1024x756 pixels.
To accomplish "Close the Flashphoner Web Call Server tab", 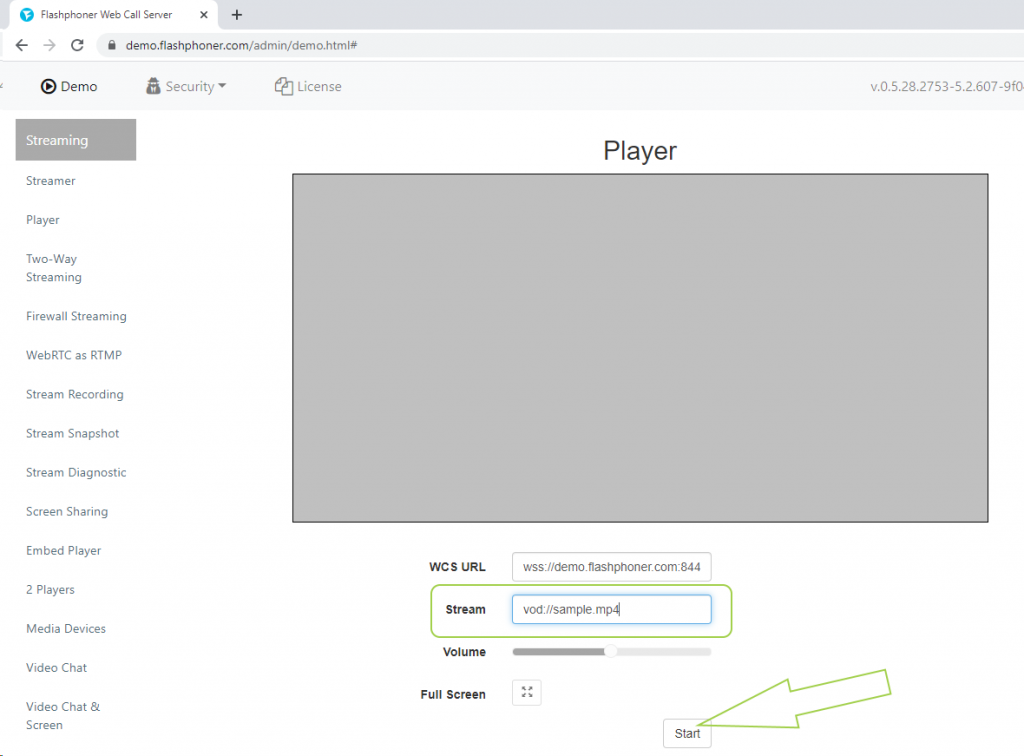I will tap(204, 14).
